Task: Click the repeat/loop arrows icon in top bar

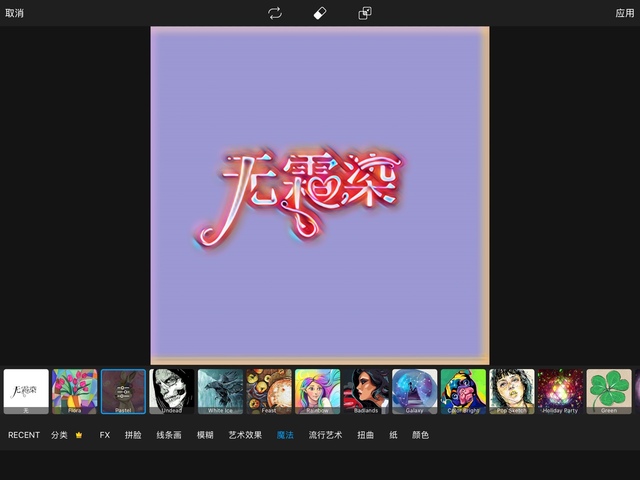Action: pyautogui.click(x=274, y=13)
